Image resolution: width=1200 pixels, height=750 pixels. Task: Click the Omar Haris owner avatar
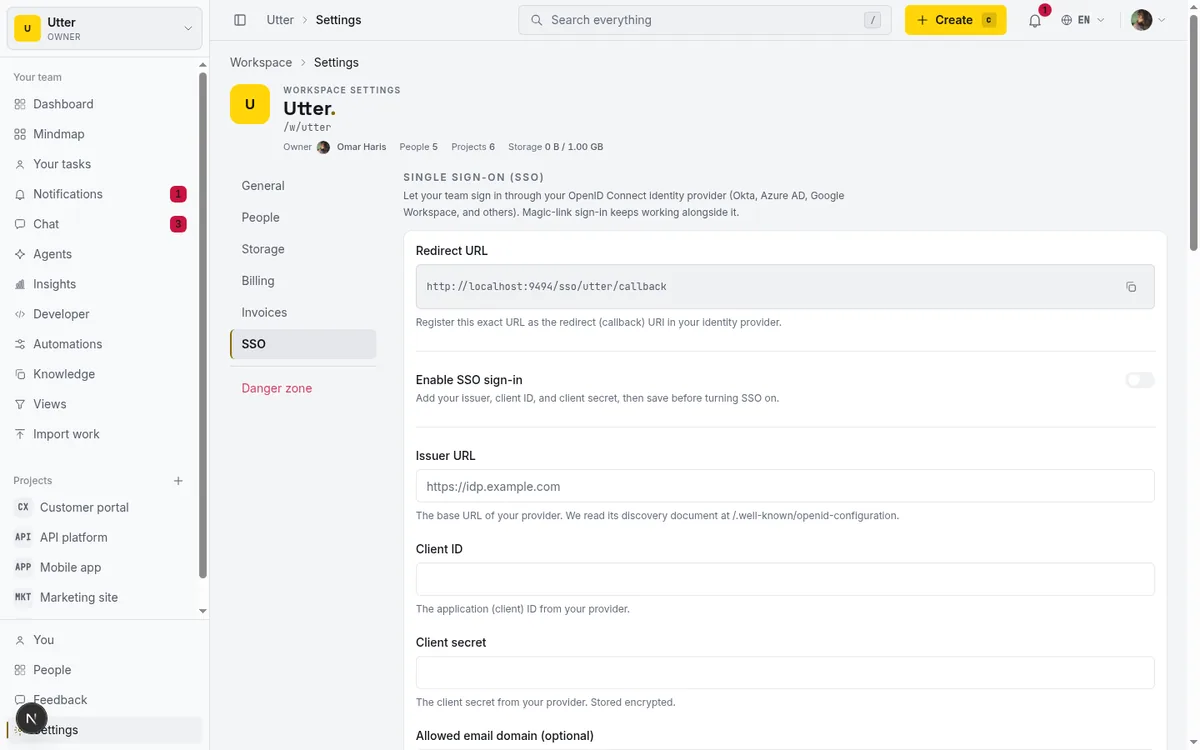(323, 147)
